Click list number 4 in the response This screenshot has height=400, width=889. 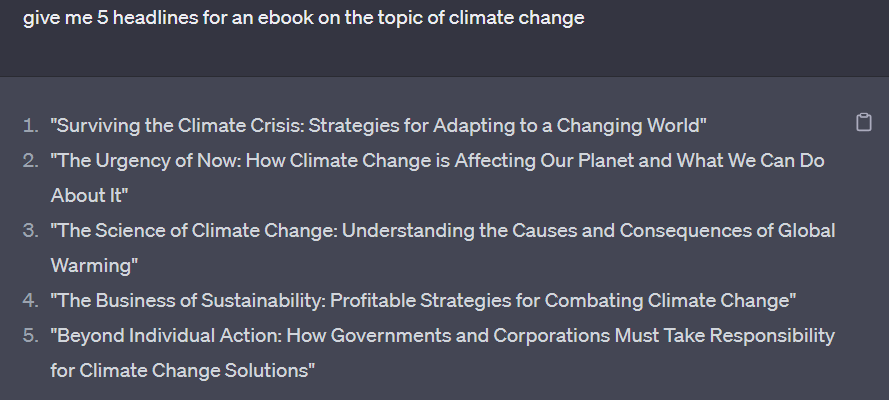(x=31, y=300)
